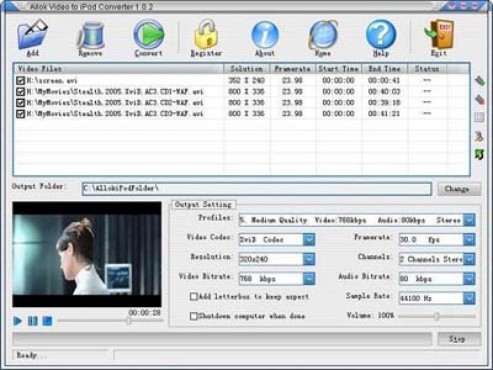Click the Stop button by the progress bar
Viewport: 493px width, 370px height.
click(x=459, y=339)
